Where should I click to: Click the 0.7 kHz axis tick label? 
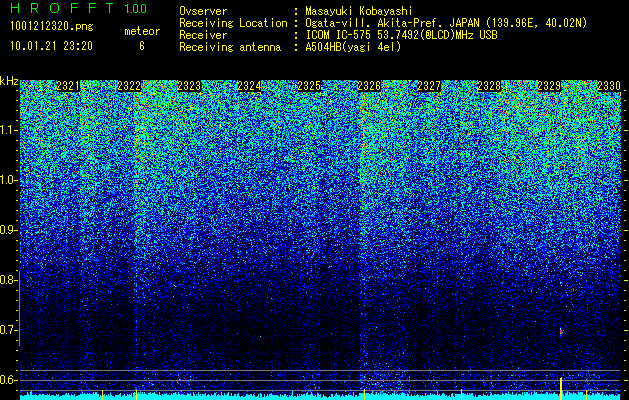[8, 330]
